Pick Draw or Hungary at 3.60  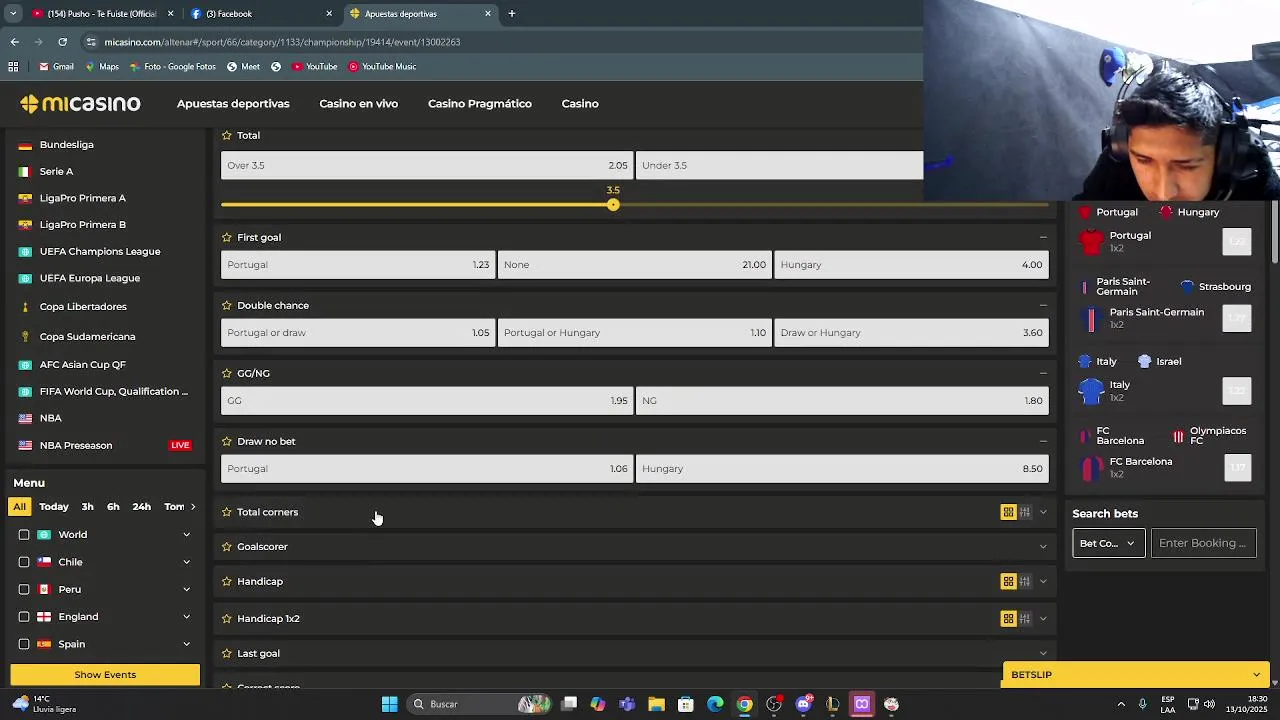point(911,333)
